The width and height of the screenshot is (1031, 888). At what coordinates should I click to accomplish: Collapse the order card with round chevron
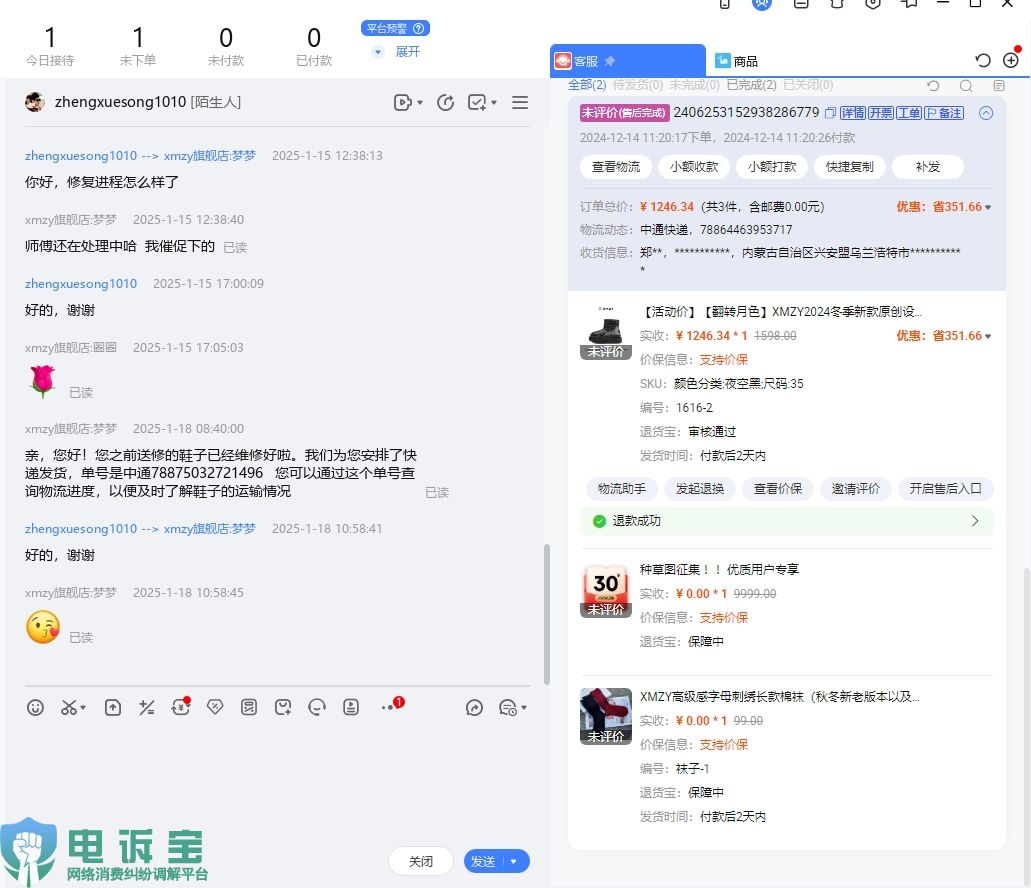pyautogui.click(x=986, y=113)
